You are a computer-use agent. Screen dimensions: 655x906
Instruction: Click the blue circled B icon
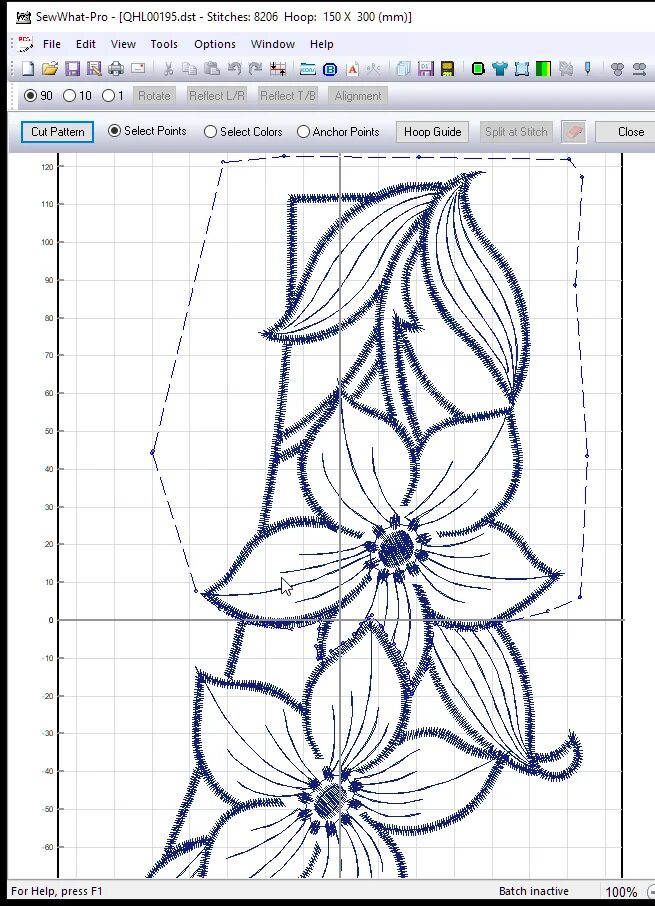330,69
